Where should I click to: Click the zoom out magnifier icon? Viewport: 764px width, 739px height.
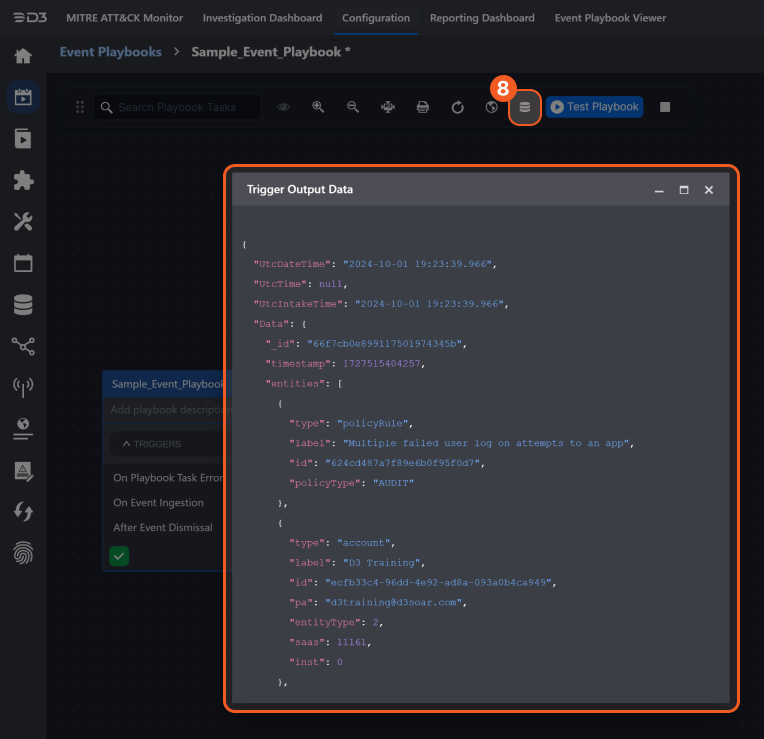tap(353, 107)
